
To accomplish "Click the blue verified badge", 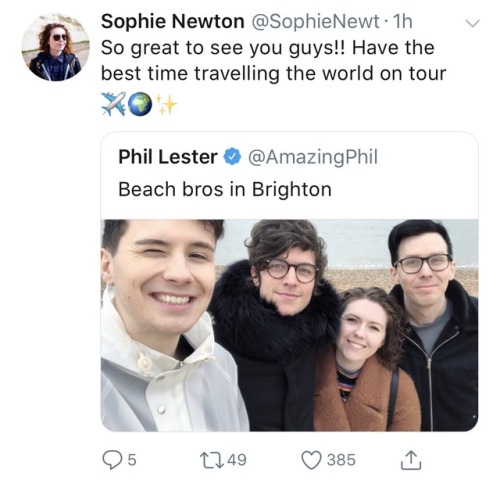I will (232, 157).
